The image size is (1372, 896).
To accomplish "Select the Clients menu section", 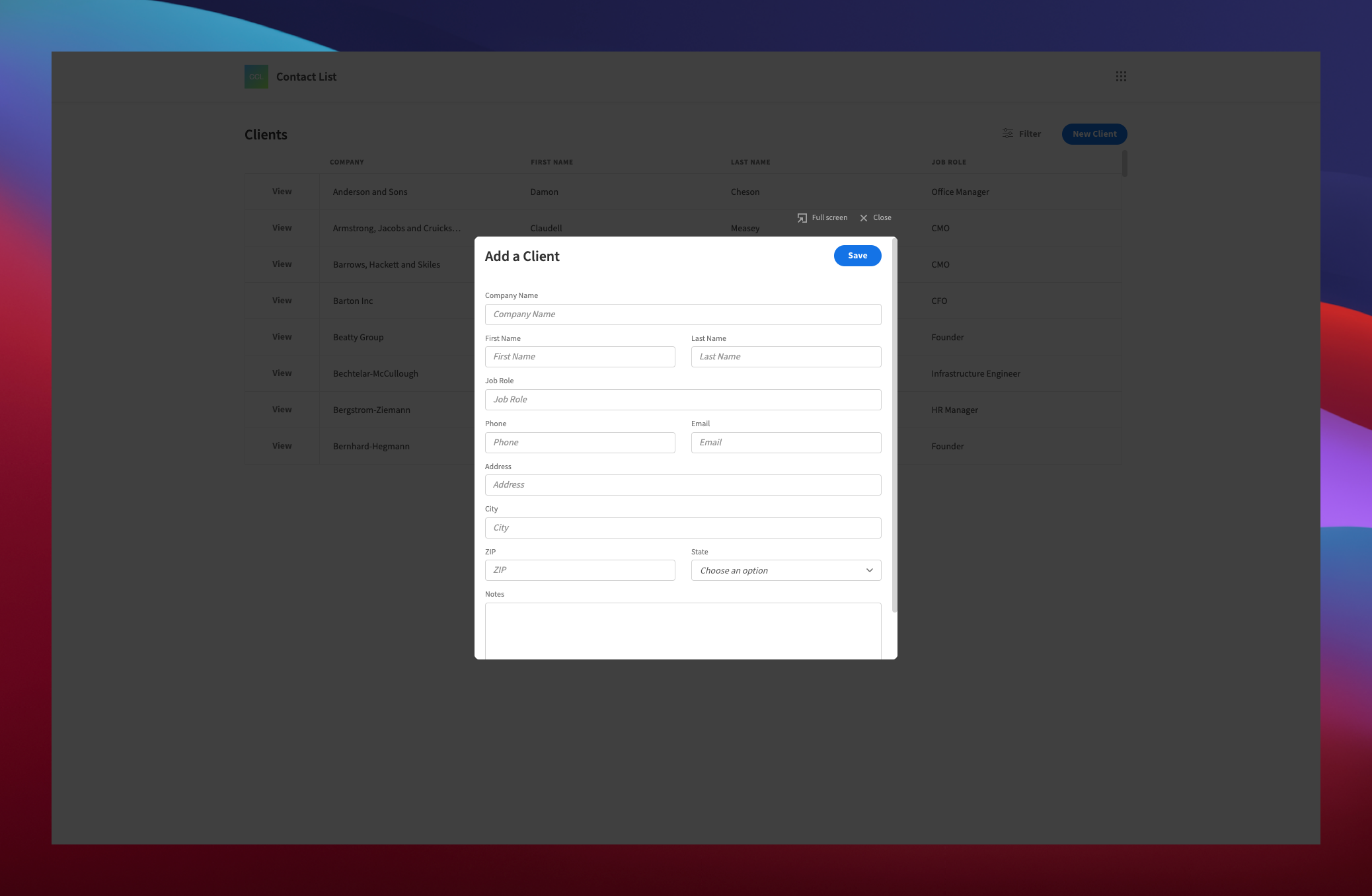I will click(x=265, y=134).
